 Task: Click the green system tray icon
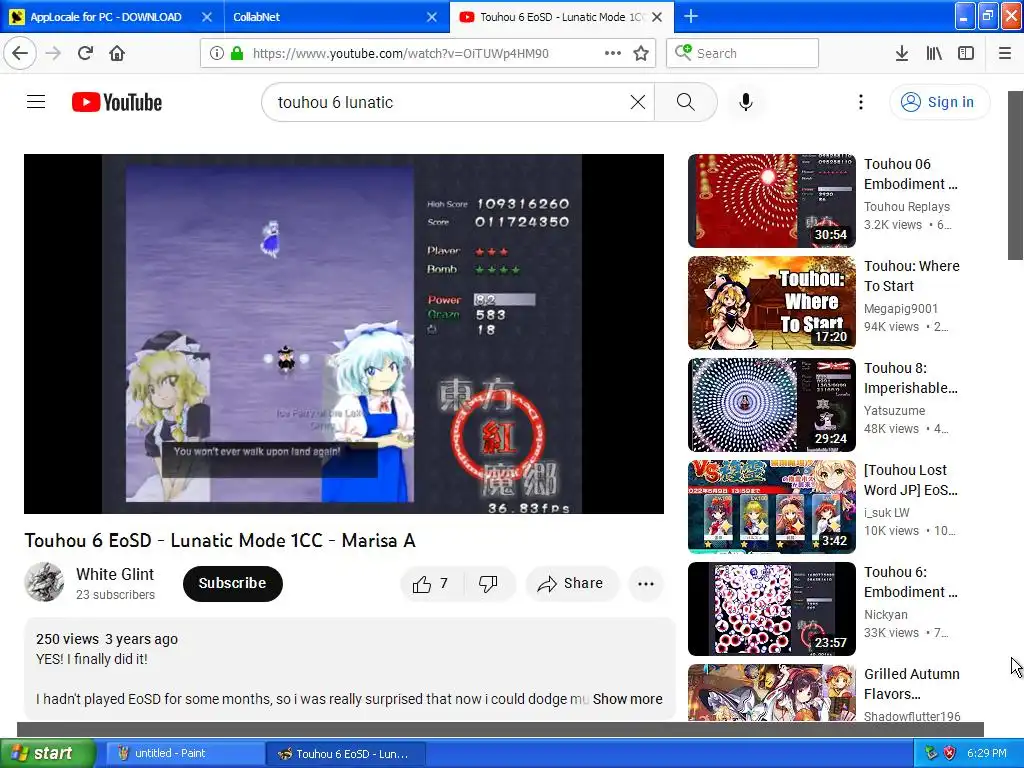coord(931,754)
